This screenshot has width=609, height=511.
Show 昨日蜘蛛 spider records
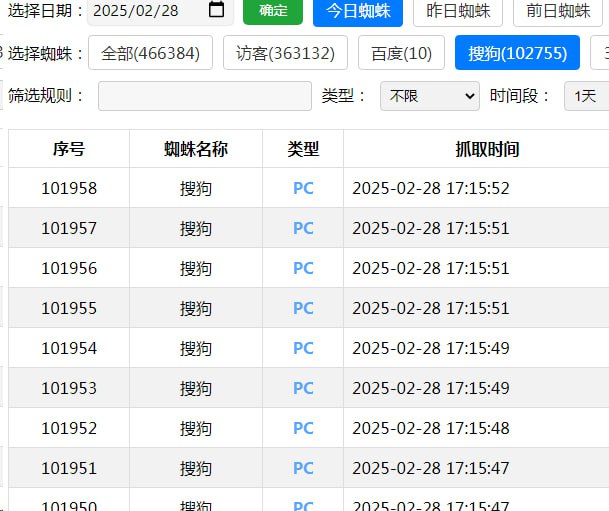(x=458, y=12)
